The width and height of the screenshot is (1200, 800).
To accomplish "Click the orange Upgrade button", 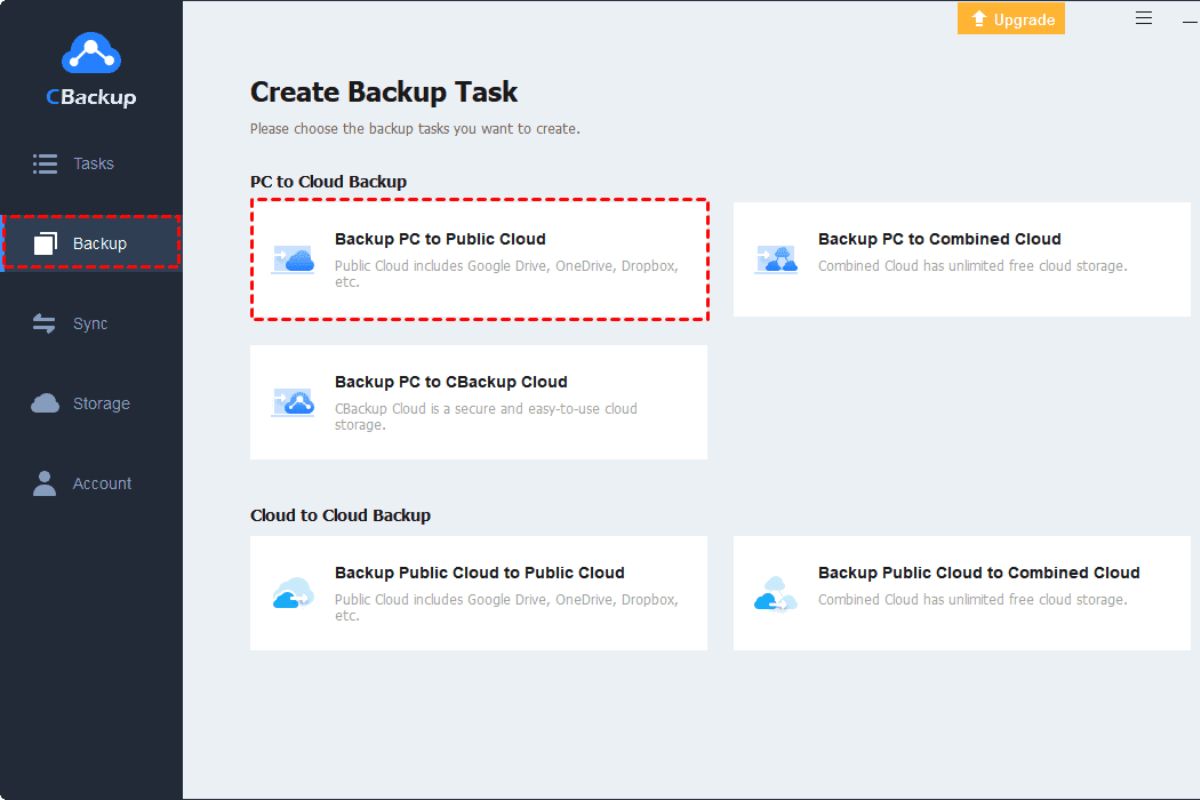I will (1011, 19).
